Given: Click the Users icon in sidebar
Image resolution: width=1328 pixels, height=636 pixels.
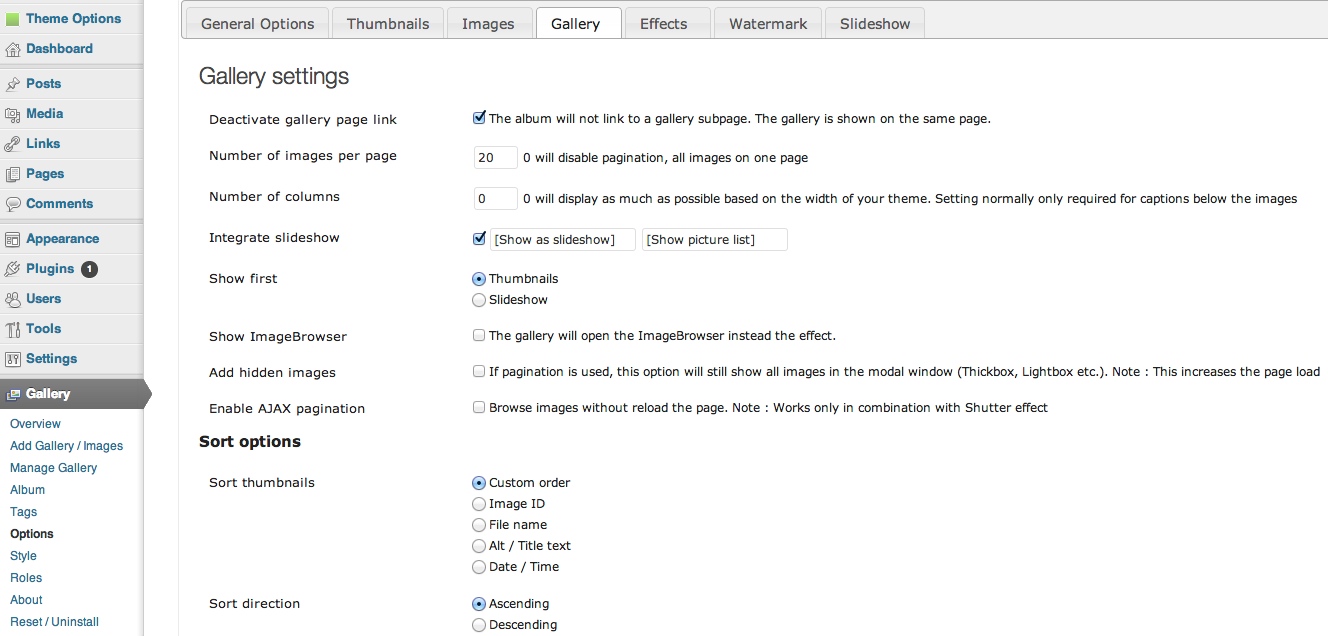Looking at the screenshot, I should pos(12,299).
